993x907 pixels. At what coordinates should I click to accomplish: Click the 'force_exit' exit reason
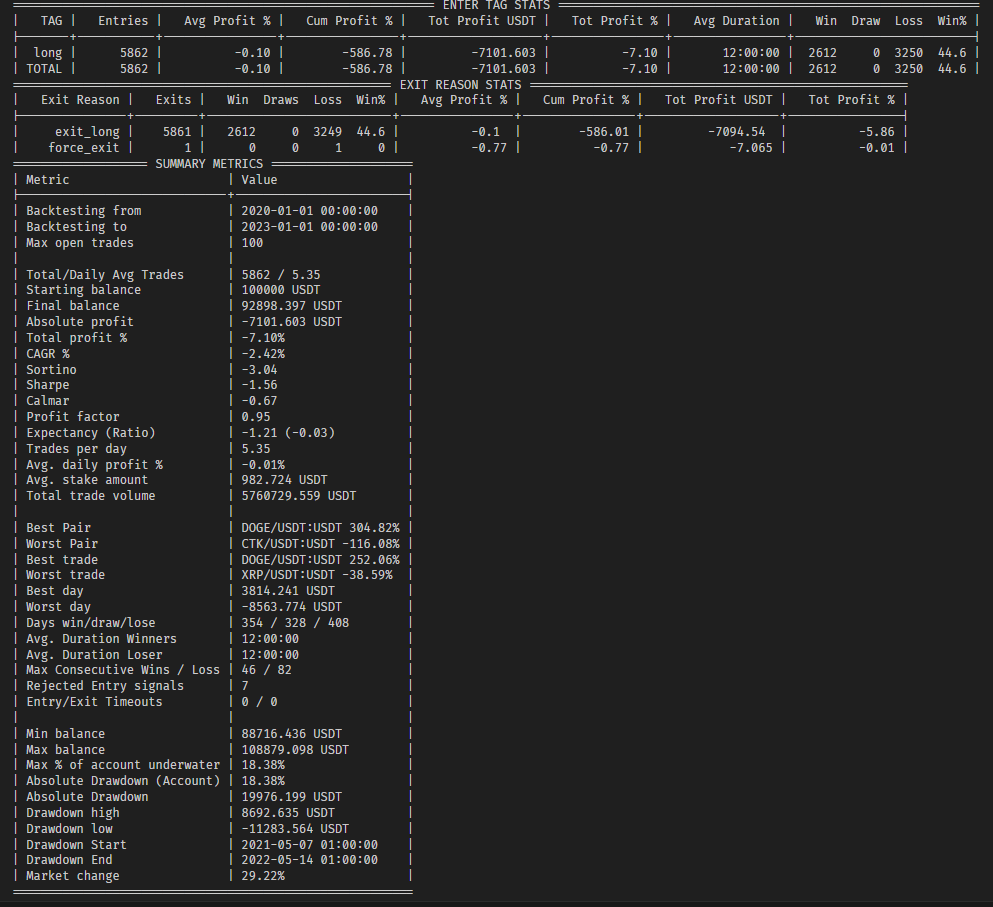pos(84,148)
